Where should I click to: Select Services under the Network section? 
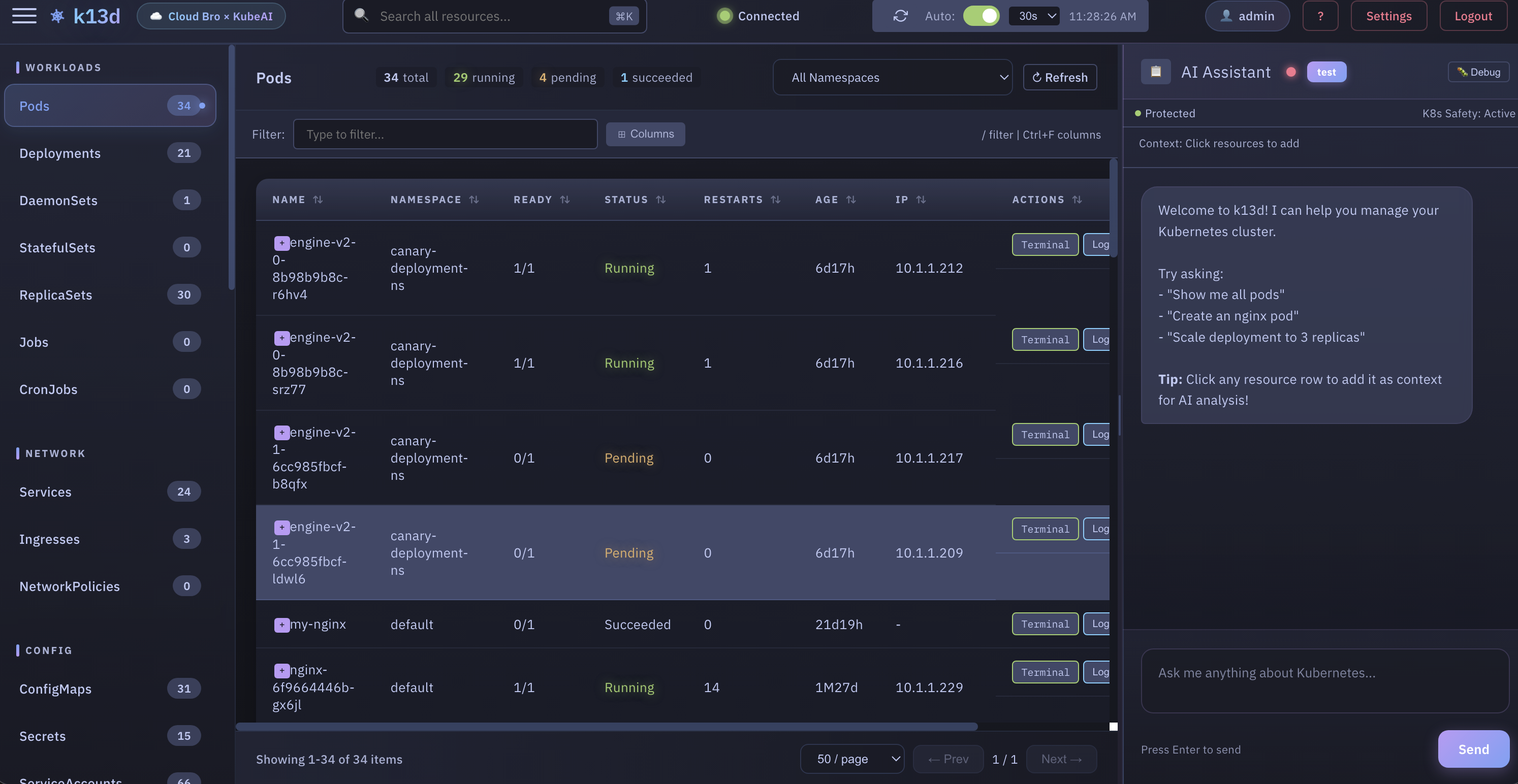[x=45, y=492]
